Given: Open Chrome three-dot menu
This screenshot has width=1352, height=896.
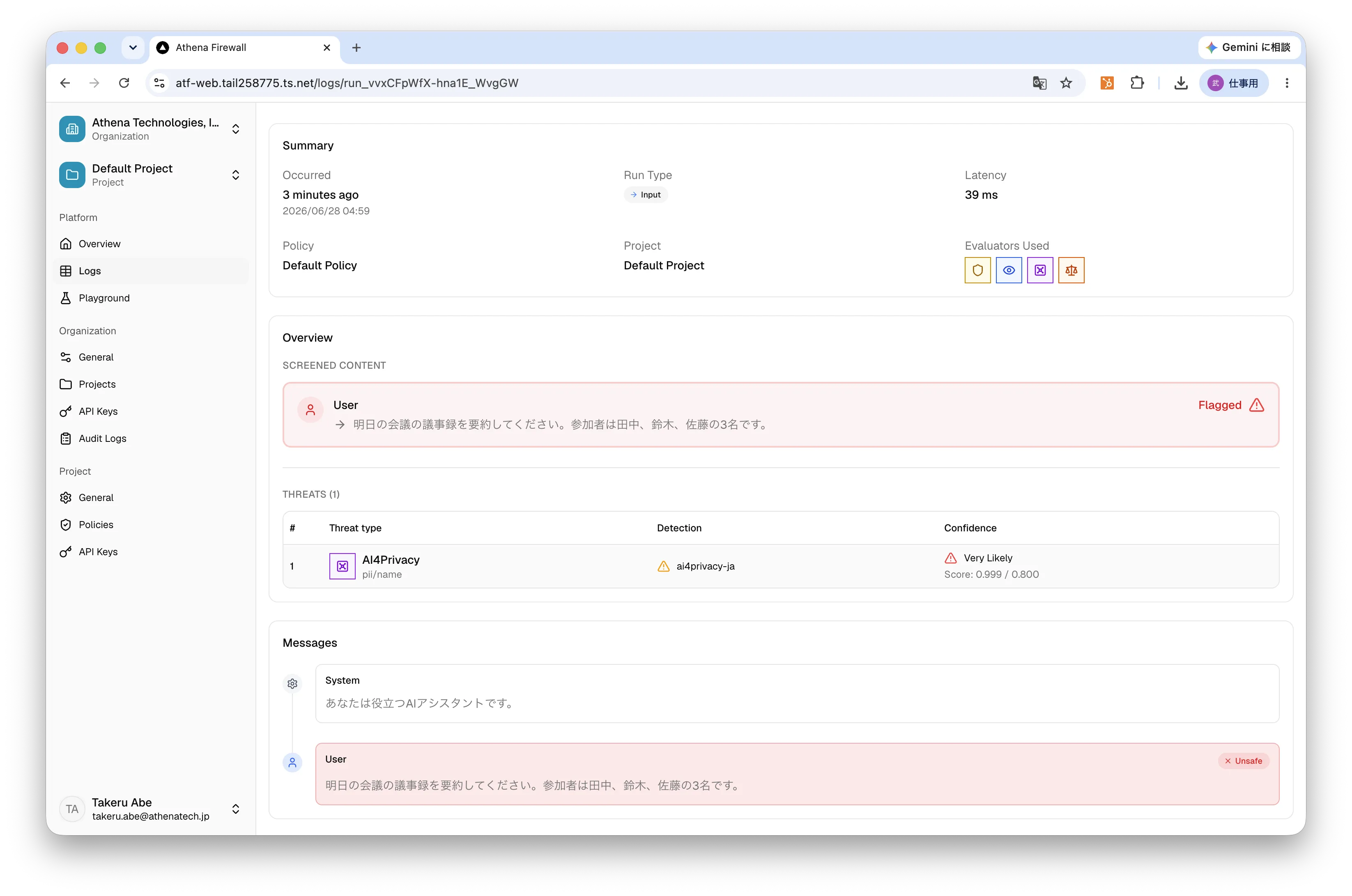Looking at the screenshot, I should pos(1287,83).
